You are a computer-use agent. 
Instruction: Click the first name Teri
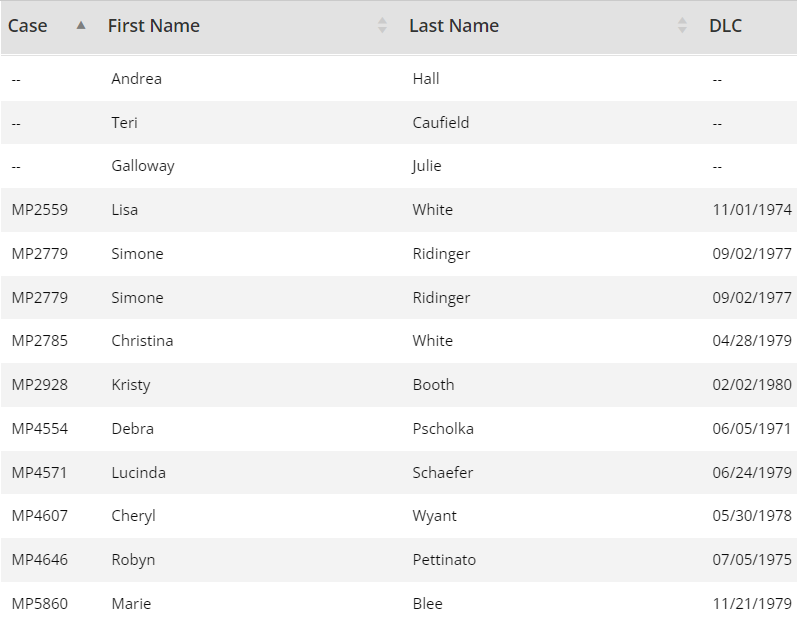(x=125, y=123)
